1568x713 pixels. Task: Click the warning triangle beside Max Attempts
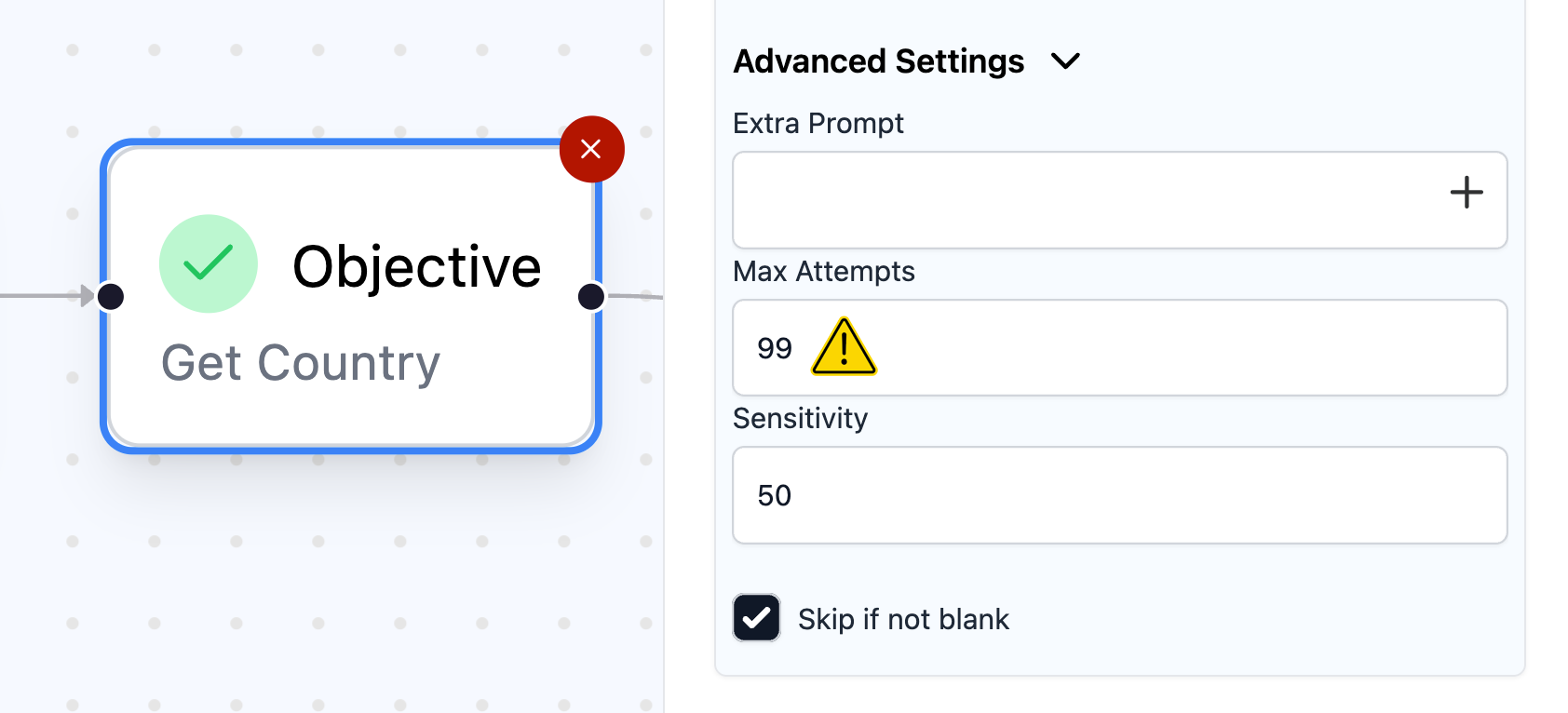[x=843, y=348]
